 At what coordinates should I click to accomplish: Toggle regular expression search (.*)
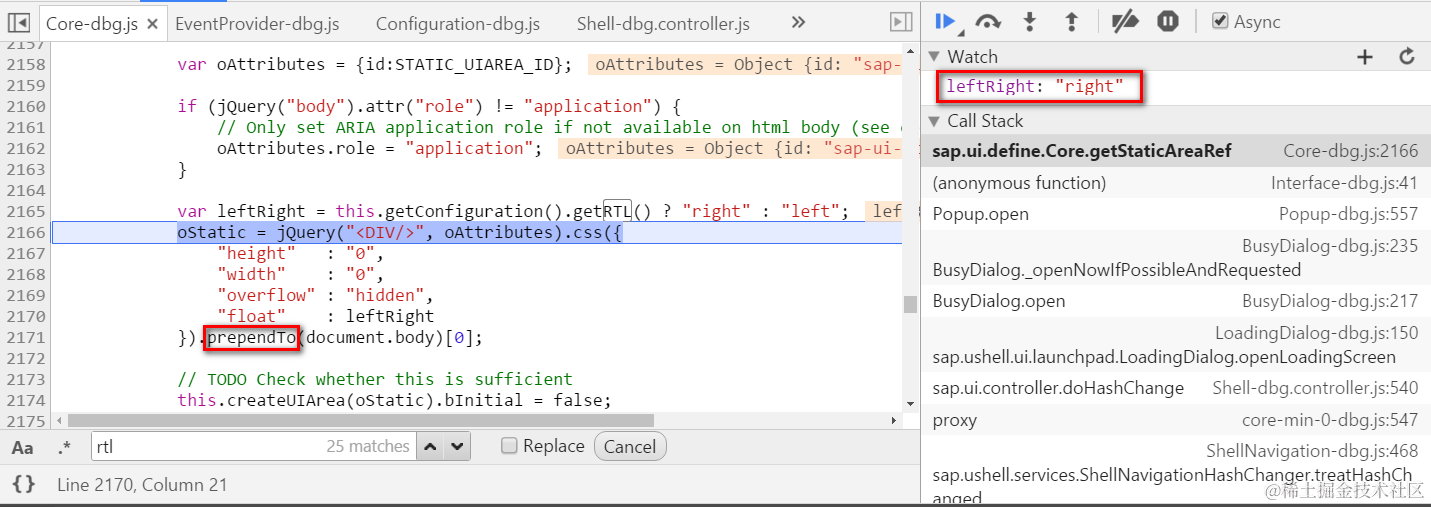click(x=65, y=447)
